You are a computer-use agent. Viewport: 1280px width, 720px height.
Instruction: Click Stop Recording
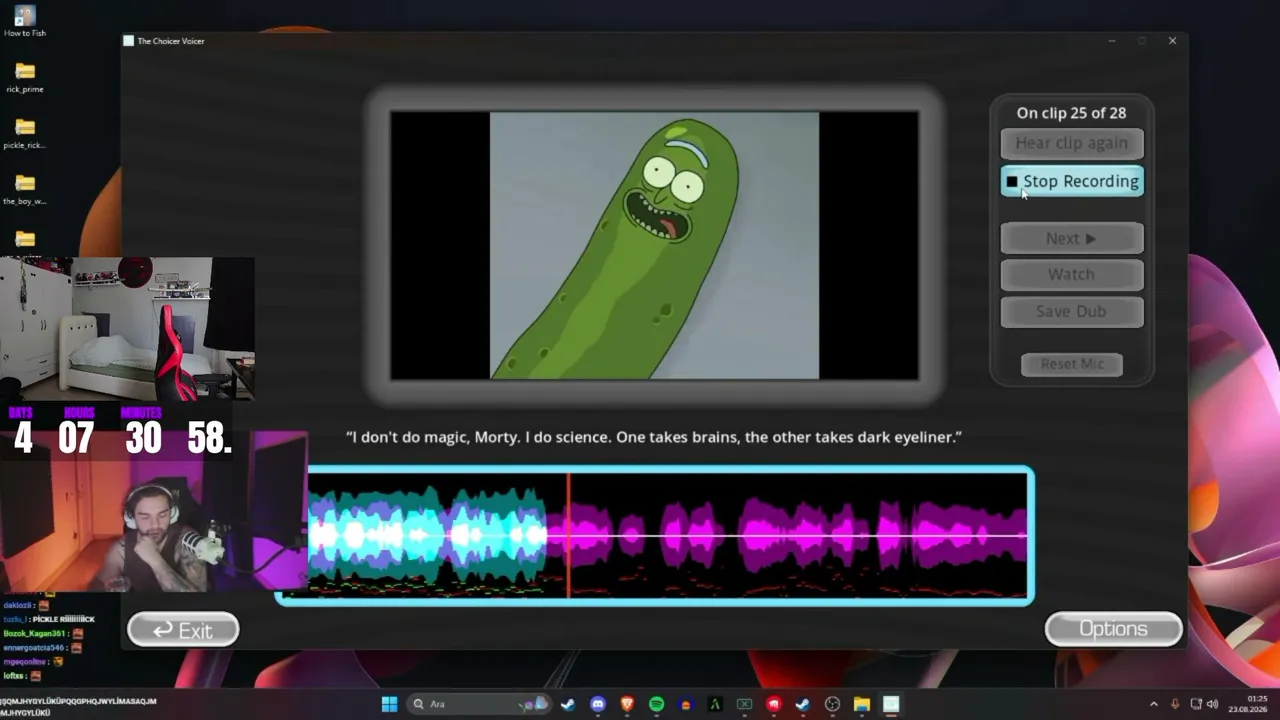click(1072, 181)
